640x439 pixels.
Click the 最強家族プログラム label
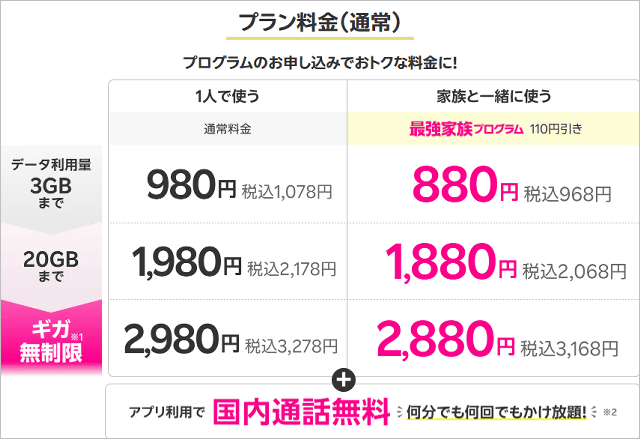(466, 129)
